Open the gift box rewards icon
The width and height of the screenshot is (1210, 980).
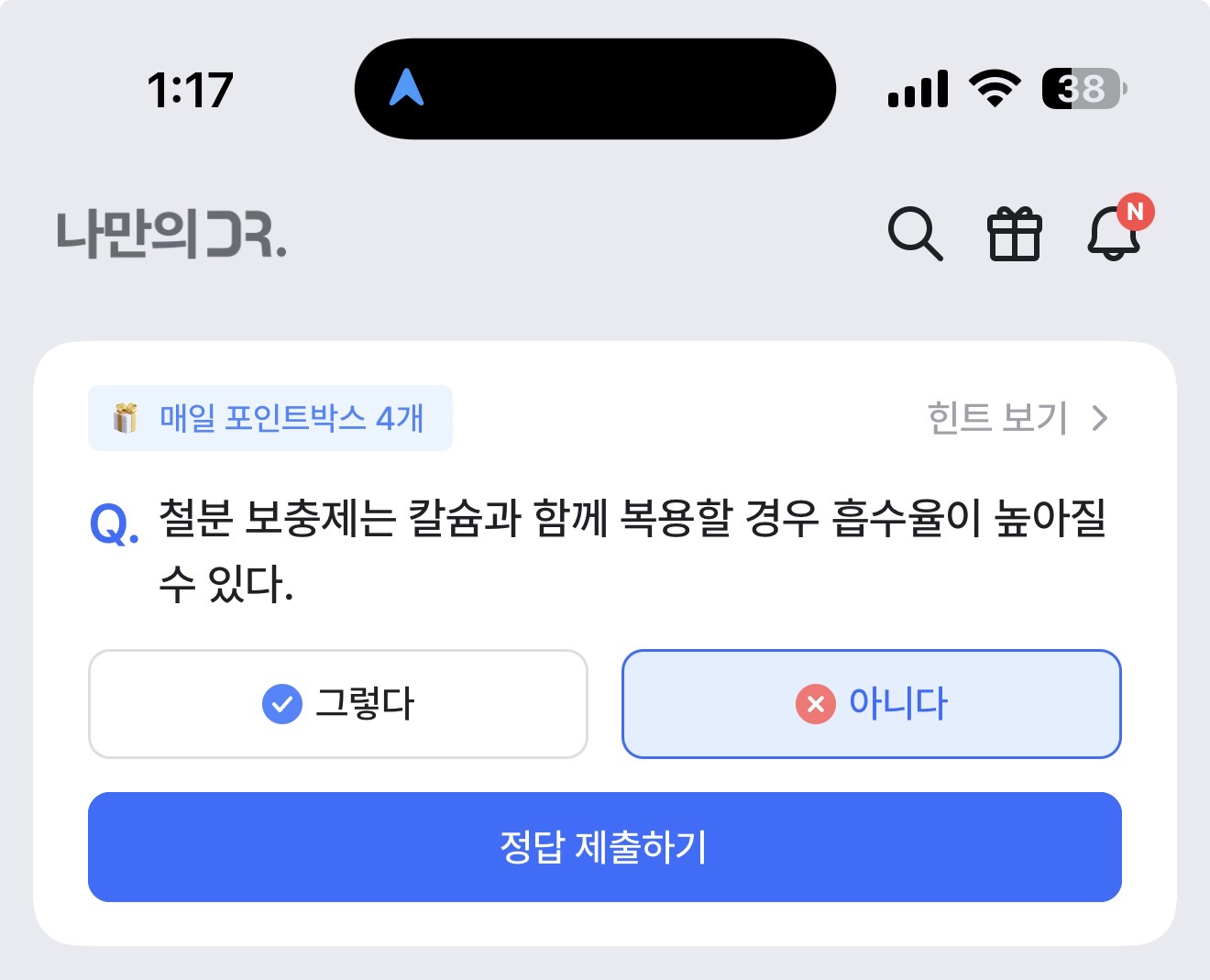1014,234
